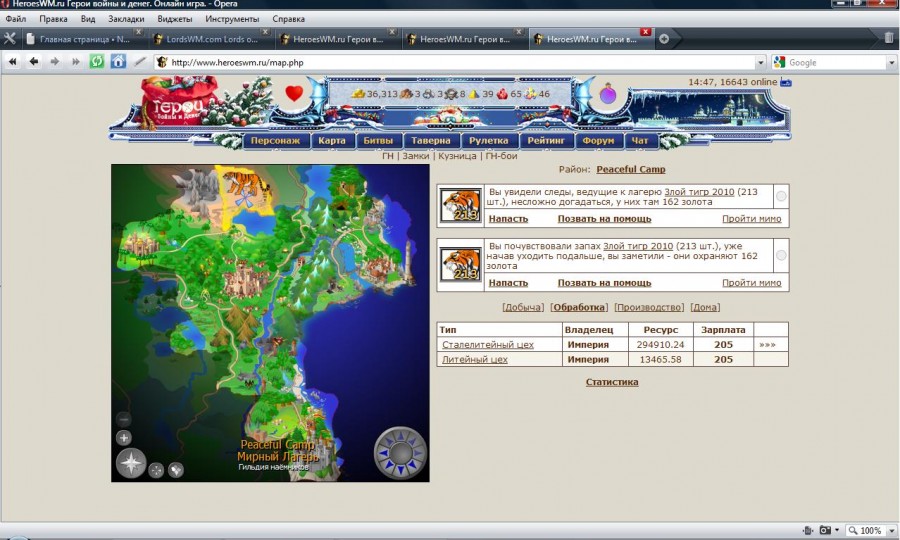This screenshot has width=900, height=540.
Task: Expand Сталелитейный цех row arrows
Action: point(767,345)
